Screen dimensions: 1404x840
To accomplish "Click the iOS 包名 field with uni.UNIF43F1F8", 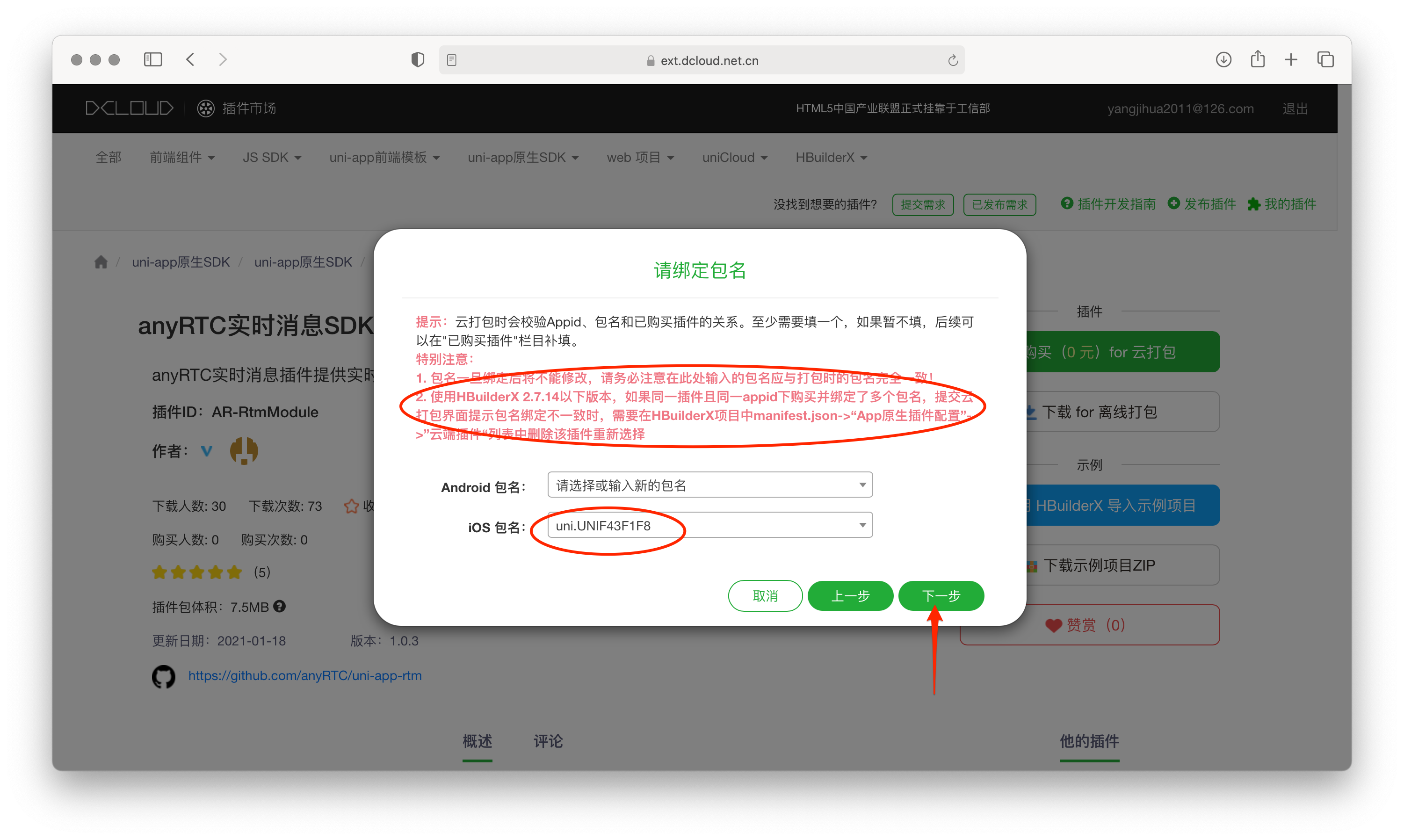I will [x=709, y=525].
